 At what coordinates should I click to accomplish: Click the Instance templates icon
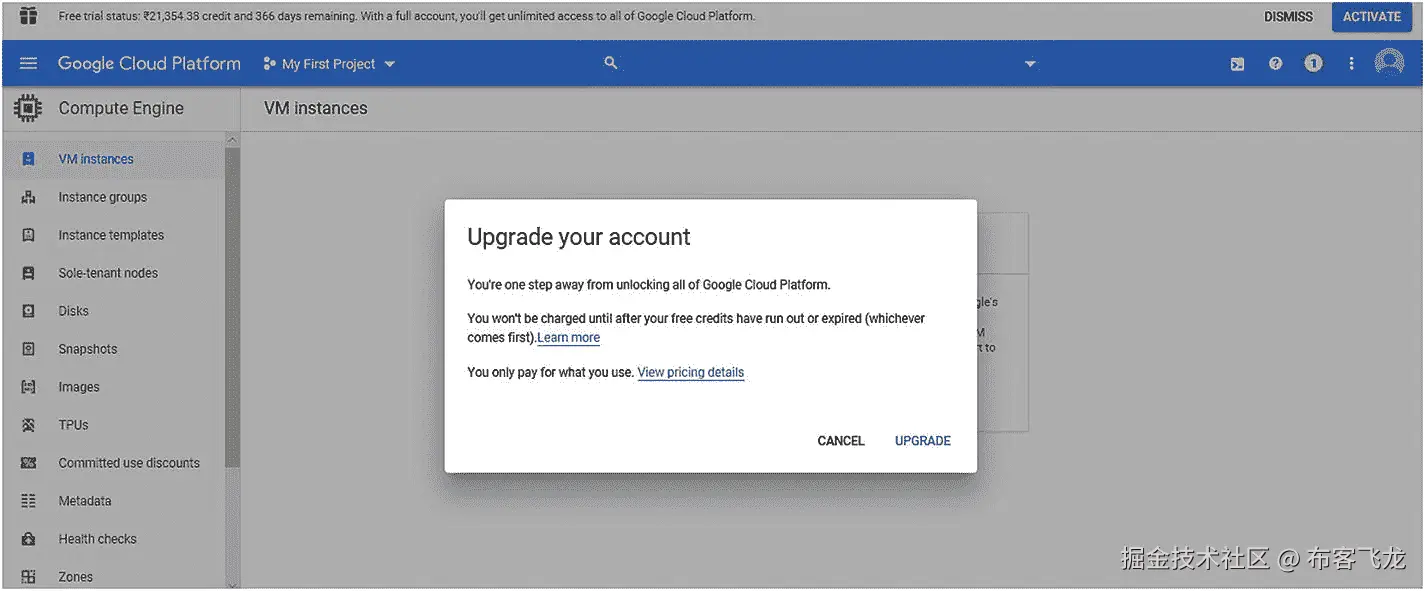pos(28,235)
